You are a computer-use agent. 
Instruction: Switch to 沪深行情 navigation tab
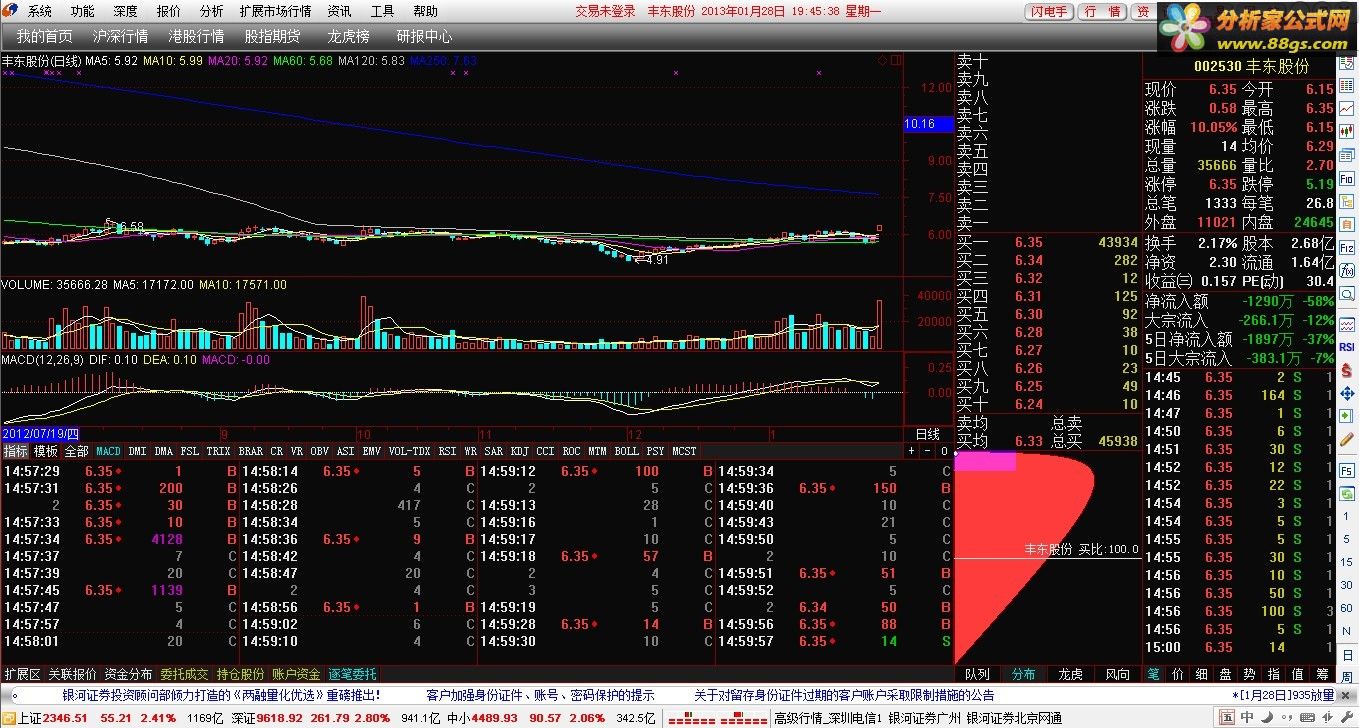pos(120,36)
